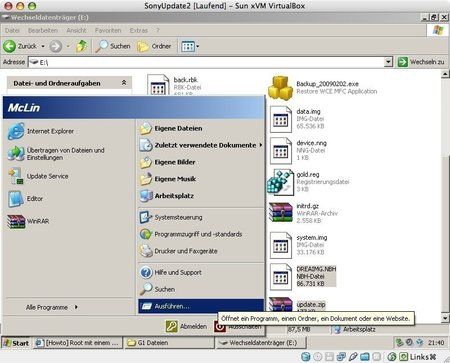450x363 pixels.
Task: Launch Übertragen von Dateien und Einstellungen
Action: click(x=56, y=154)
